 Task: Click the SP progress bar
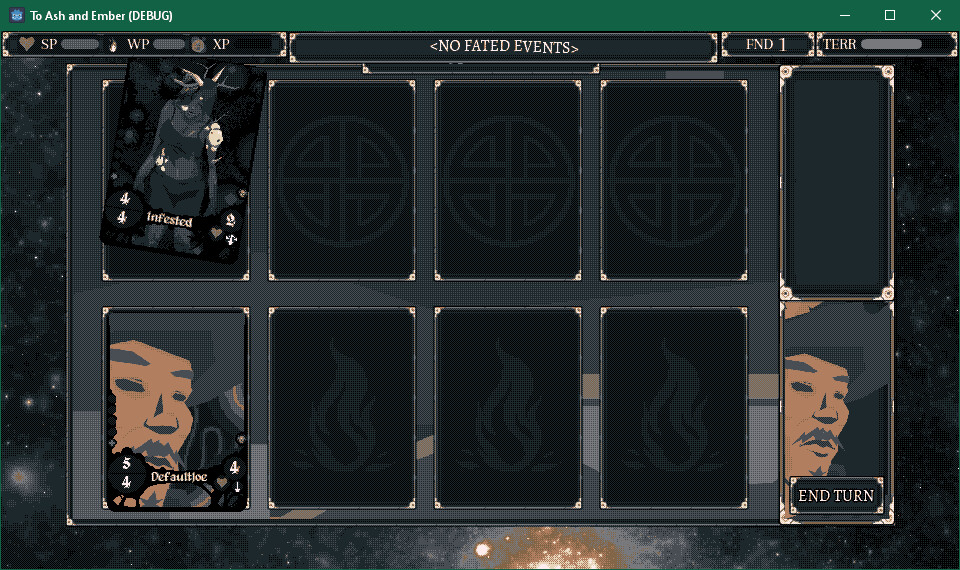pyautogui.click(x=80, y=44)
